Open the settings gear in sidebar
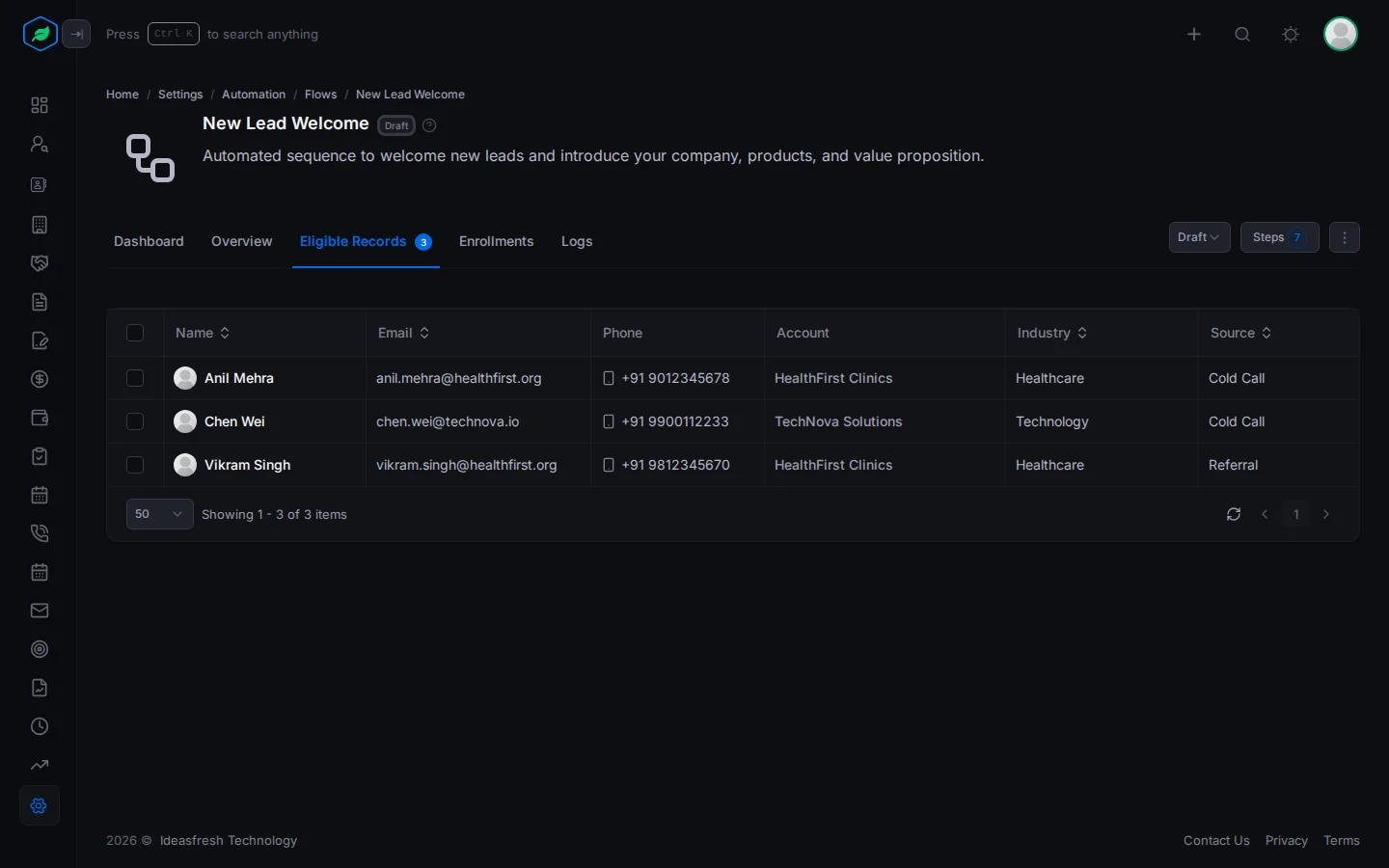This screenshot has height=868, width=1389. pyautogui.click(x=40, y=805)
